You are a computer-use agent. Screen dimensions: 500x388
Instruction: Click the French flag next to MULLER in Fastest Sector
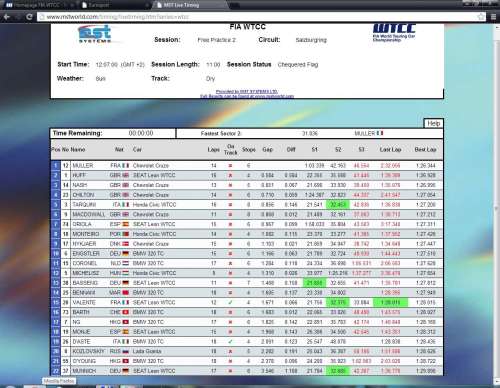(x=380, y=133)
